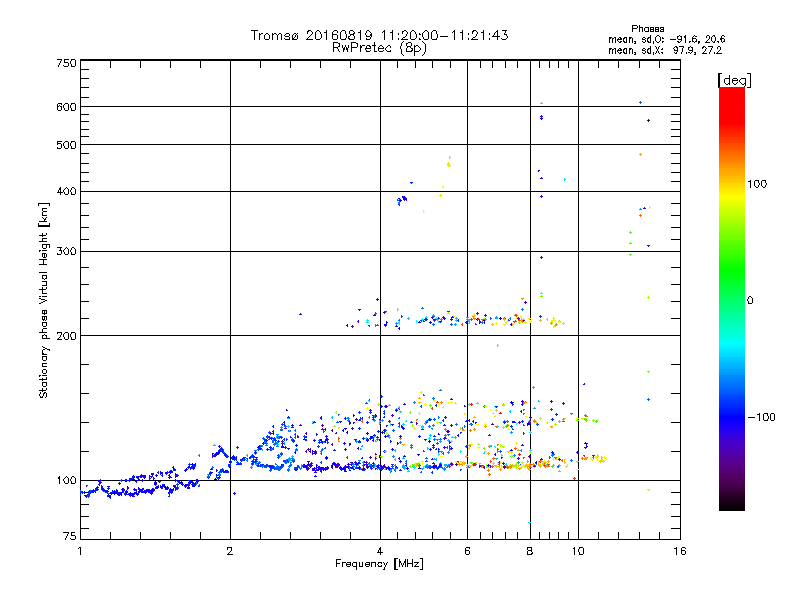Click the colorbar label '0'
Viewport: 800px width, 600px height.
pos(750,301)
